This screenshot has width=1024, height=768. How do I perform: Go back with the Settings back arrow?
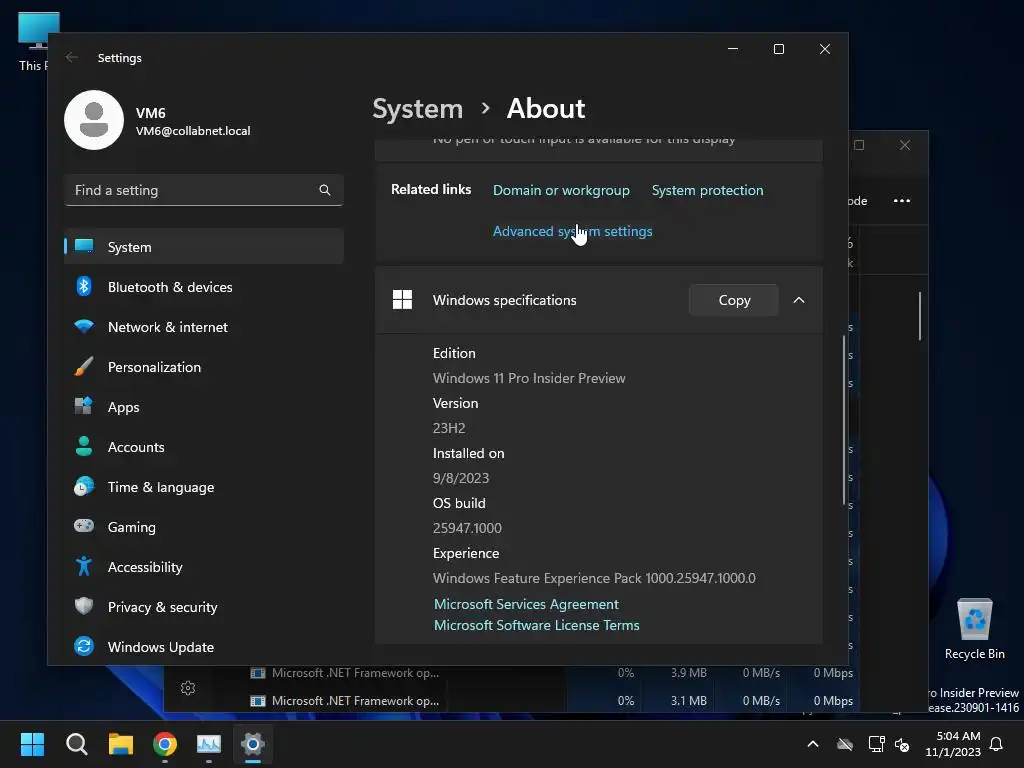pyautogui.click(x=72, y=57)
